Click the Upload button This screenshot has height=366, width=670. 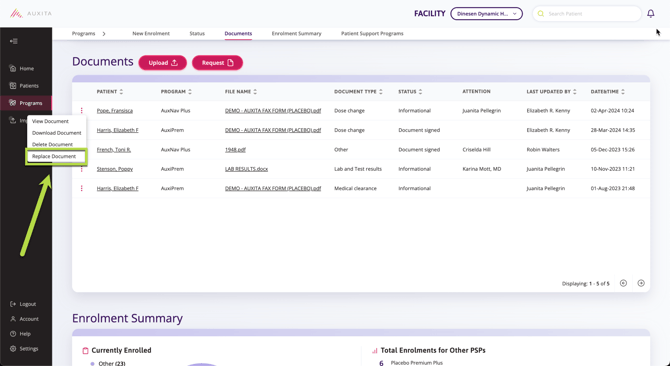tap(162, 63)
